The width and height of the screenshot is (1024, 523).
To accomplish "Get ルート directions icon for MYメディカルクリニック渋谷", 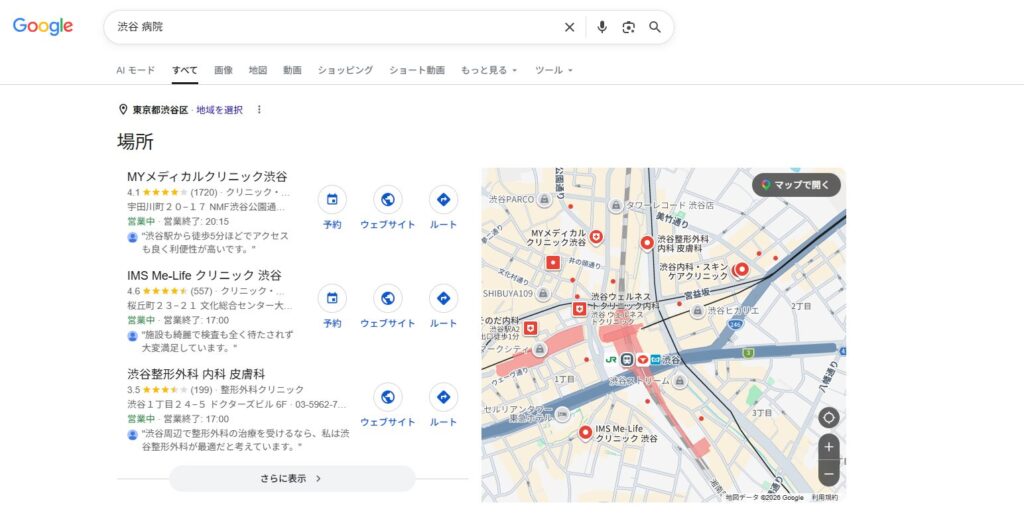I will (x=443, y=199).
